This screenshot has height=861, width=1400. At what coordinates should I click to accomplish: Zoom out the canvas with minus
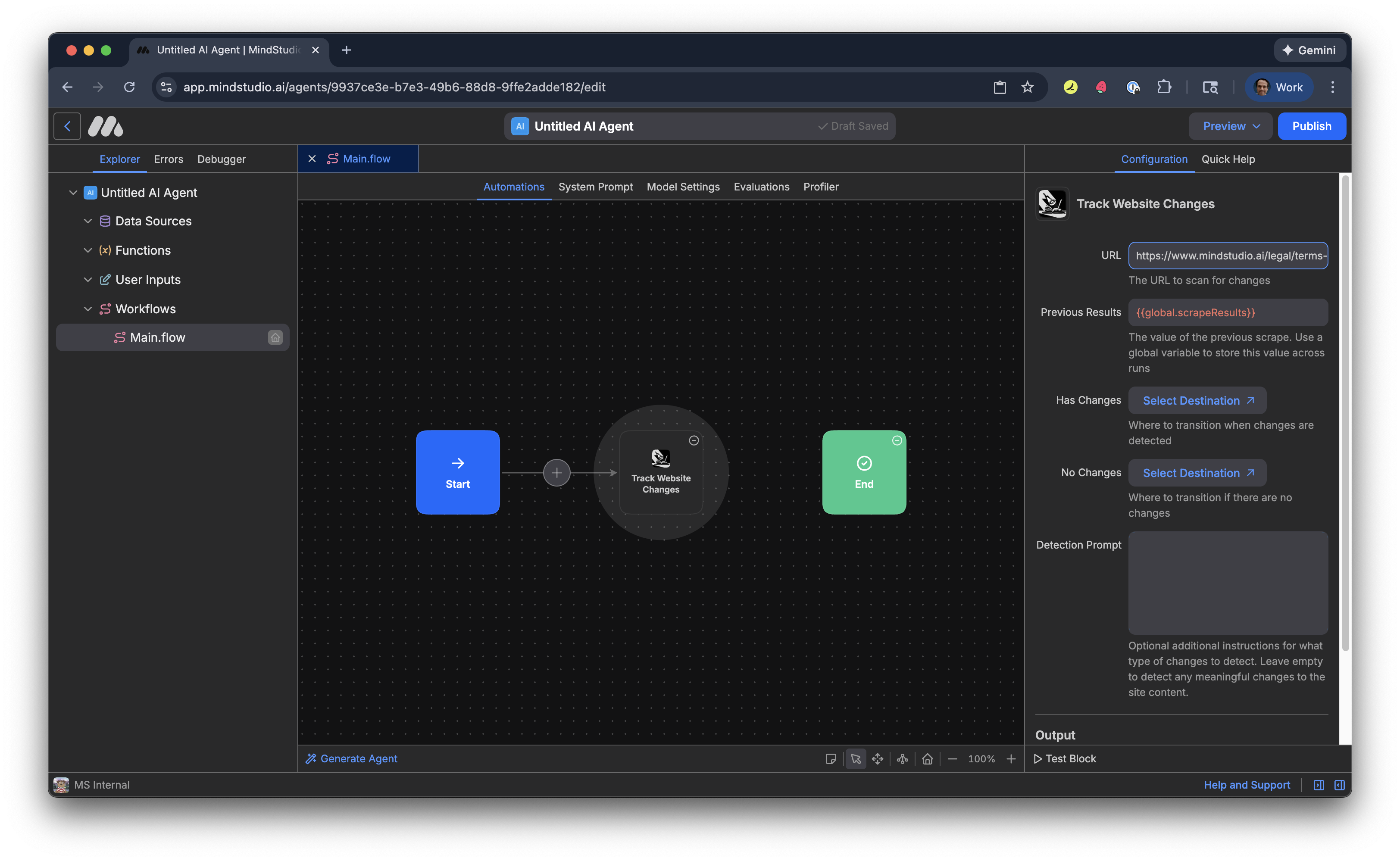coord(952,758)
